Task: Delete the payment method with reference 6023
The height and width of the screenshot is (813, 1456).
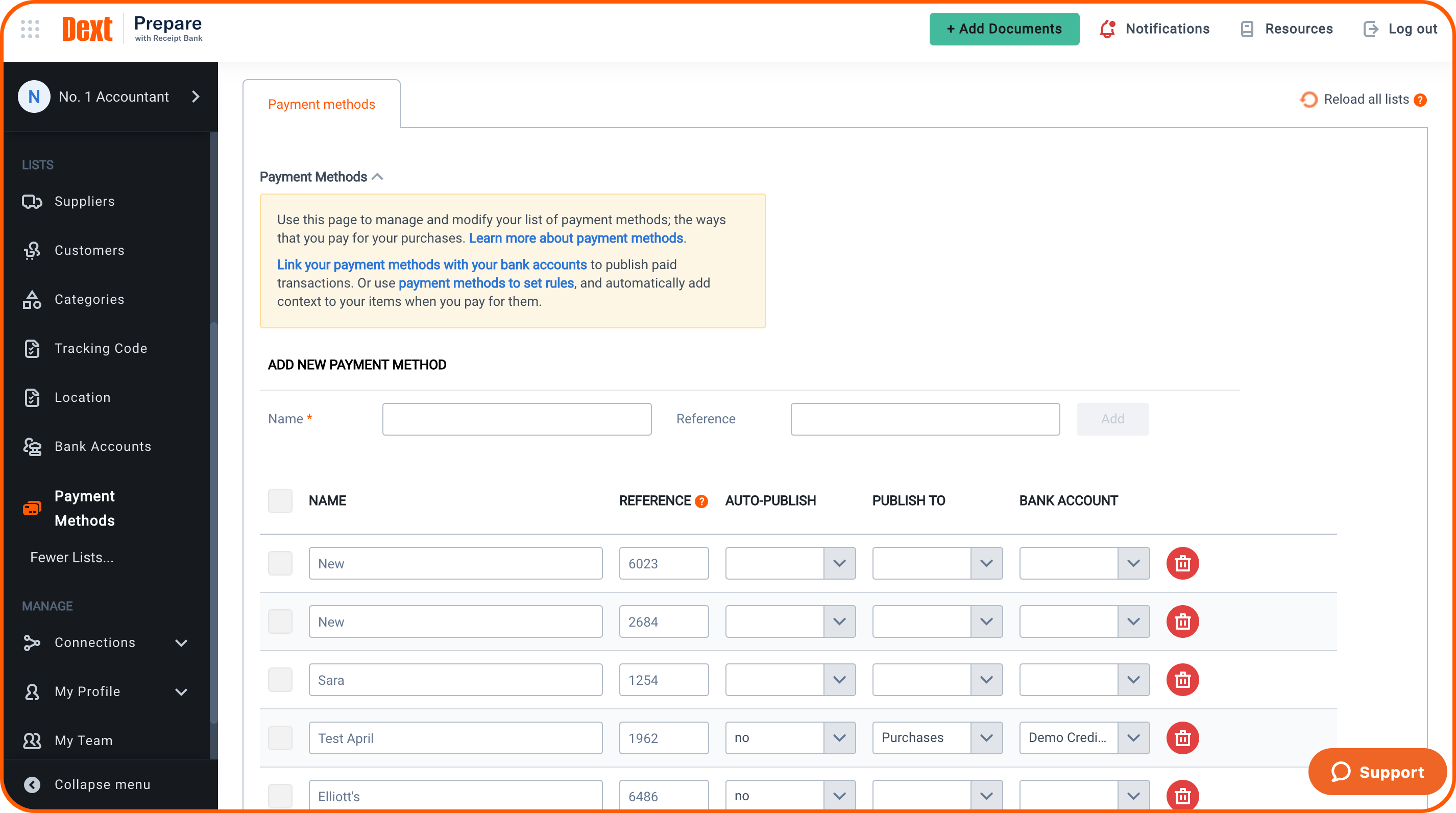Action: tap(1182, 563)
